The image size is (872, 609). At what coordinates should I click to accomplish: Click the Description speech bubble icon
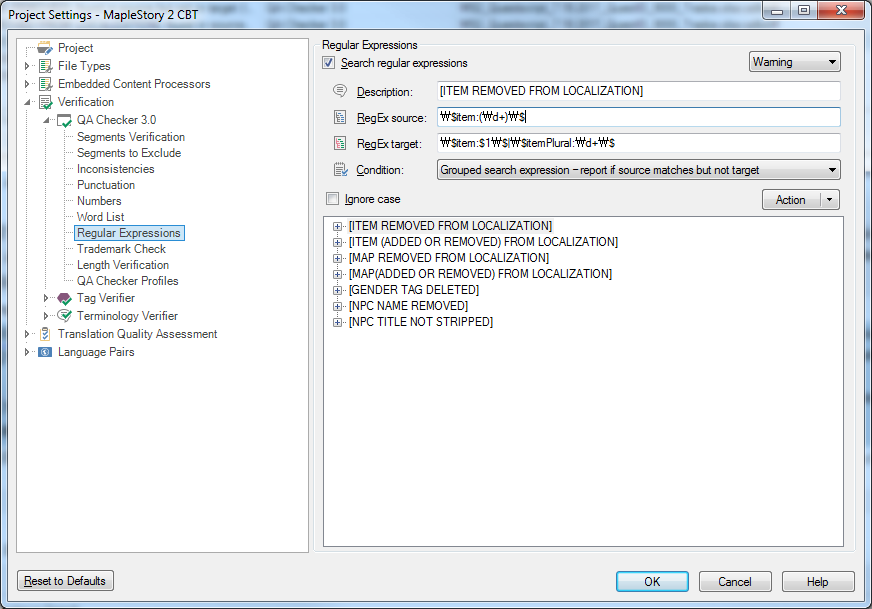[x=340, y=91]
